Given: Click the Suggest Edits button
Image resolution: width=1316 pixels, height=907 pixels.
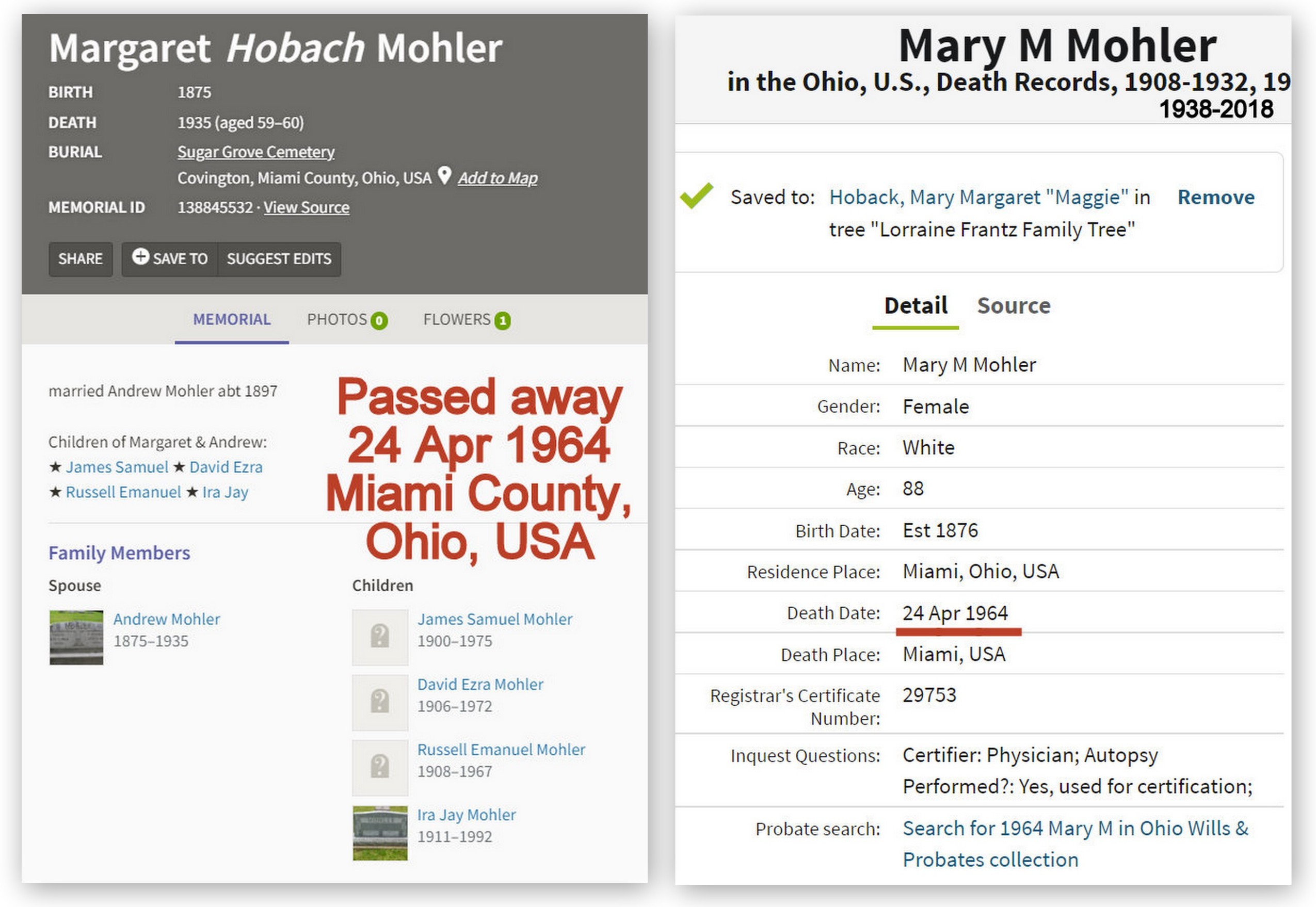Looking at the screenshot, I should (x=279, y=259).
